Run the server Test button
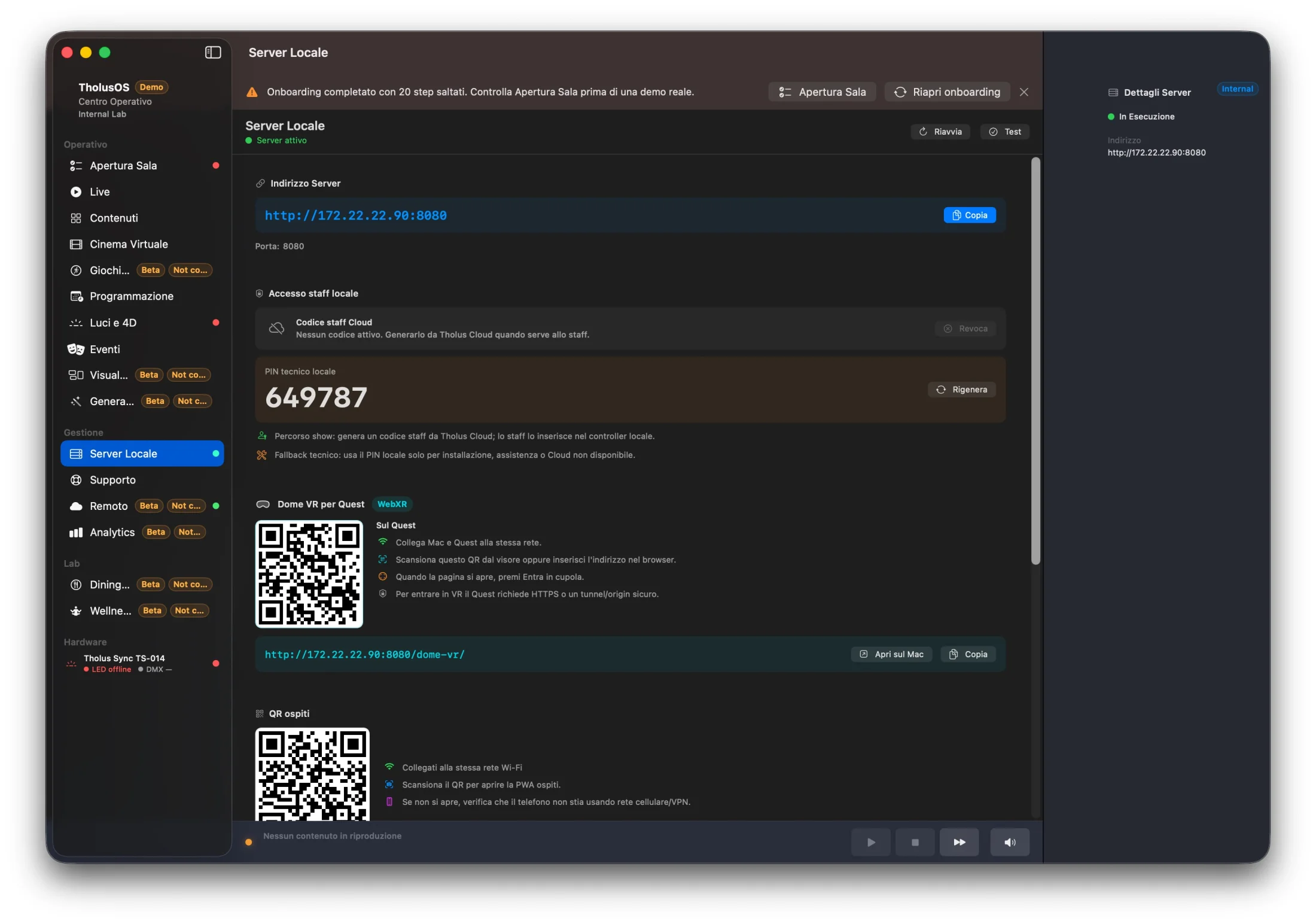 tap(1005, 132)
